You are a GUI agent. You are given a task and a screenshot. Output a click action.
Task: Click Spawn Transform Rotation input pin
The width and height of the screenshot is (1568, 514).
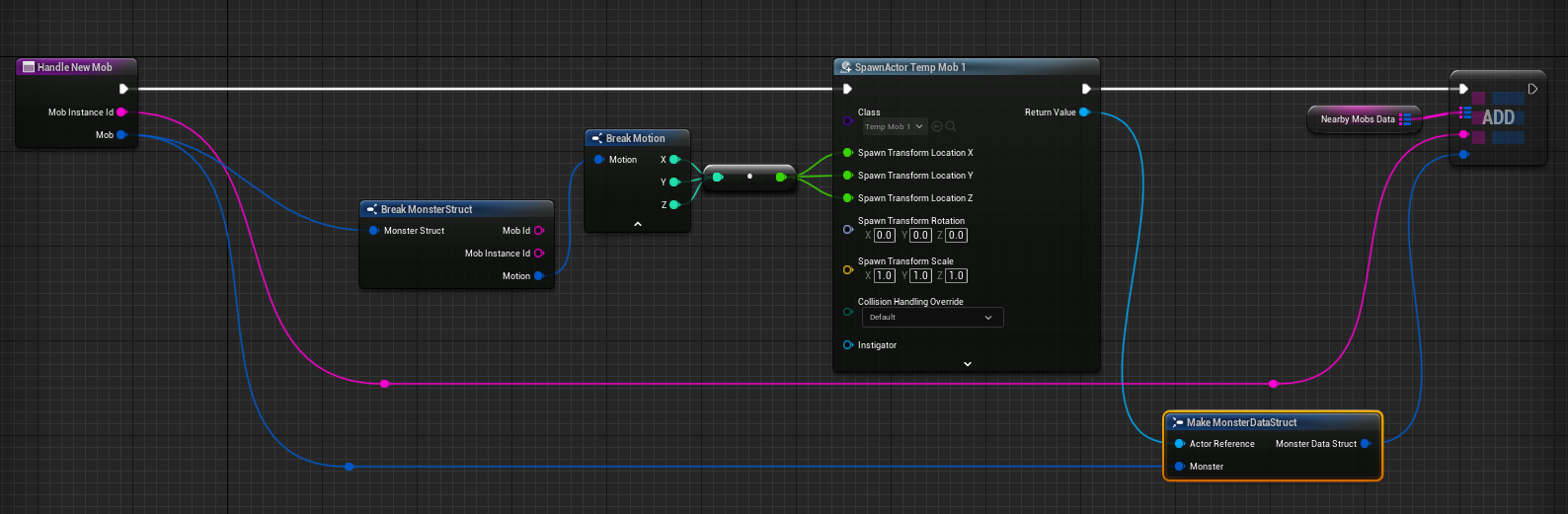[848, 229]
